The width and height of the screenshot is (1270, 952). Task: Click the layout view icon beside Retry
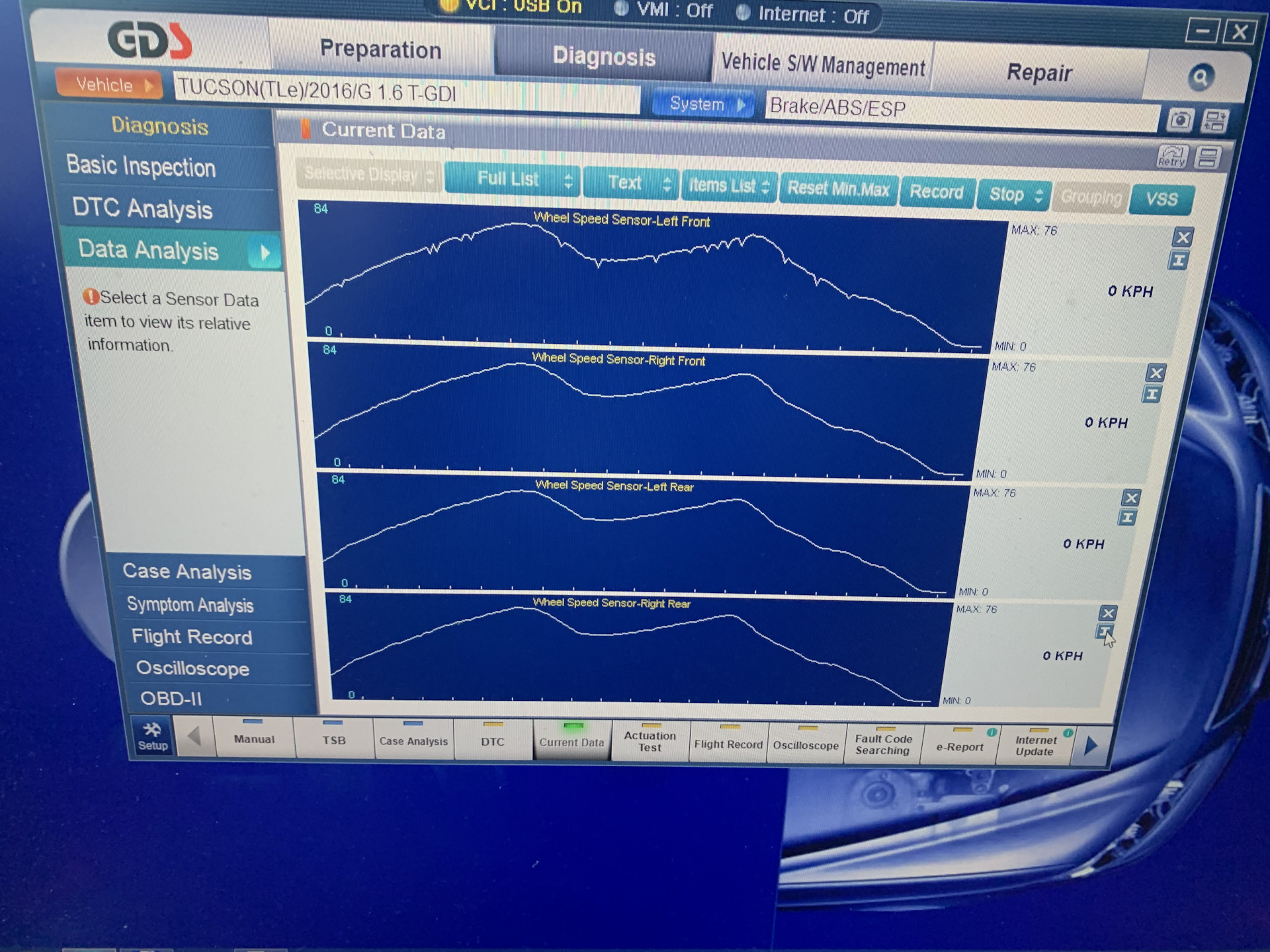click(x=1208, y=157)
